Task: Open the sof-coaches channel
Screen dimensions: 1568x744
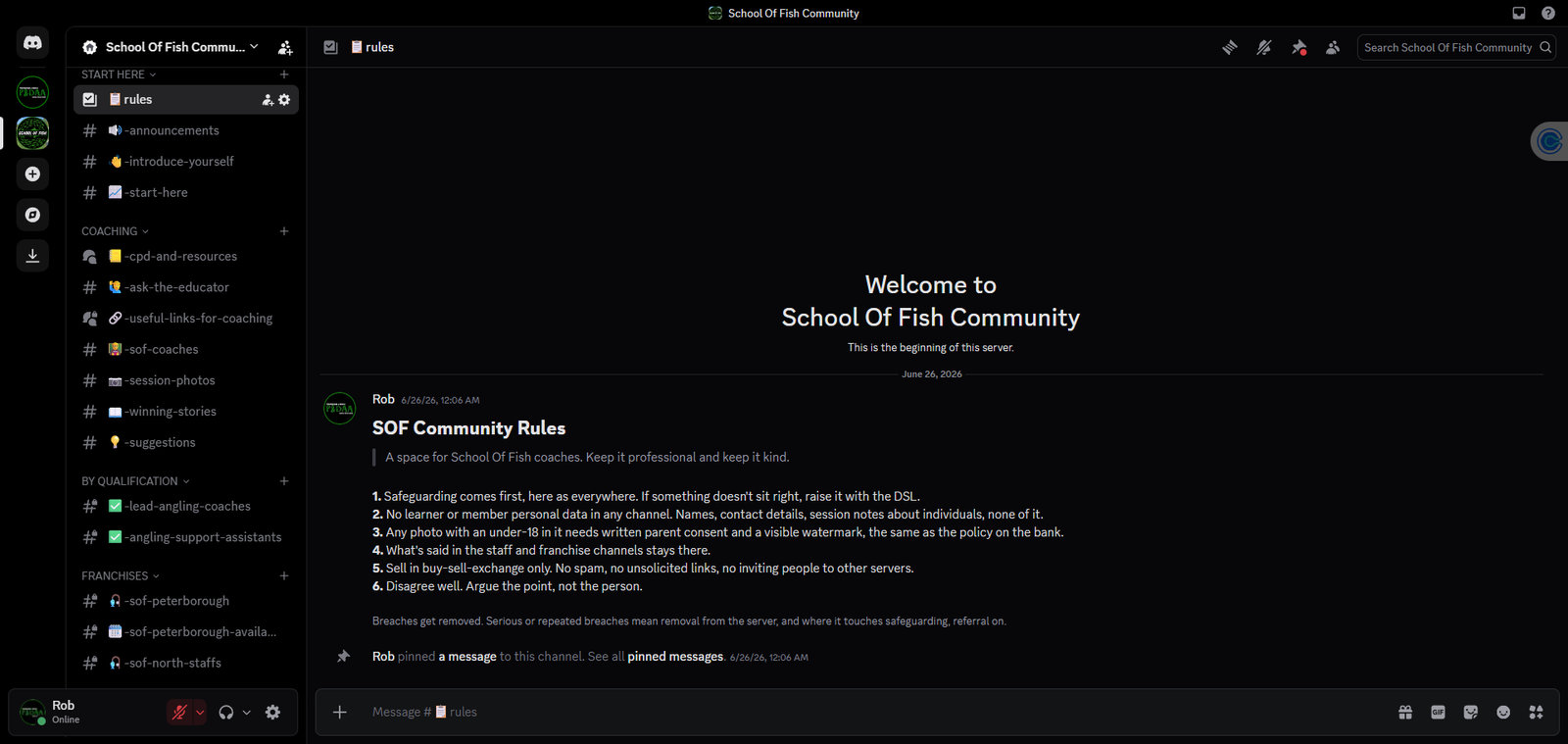Action: (x=186, y=350)
